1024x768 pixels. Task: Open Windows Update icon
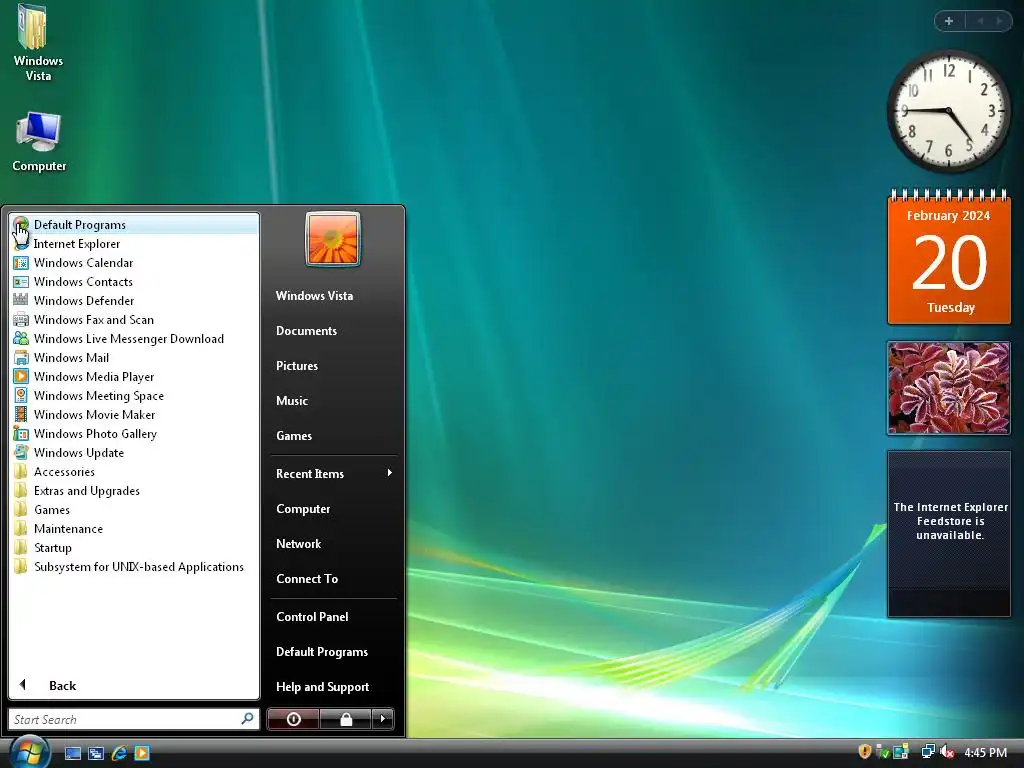point(21,453)
